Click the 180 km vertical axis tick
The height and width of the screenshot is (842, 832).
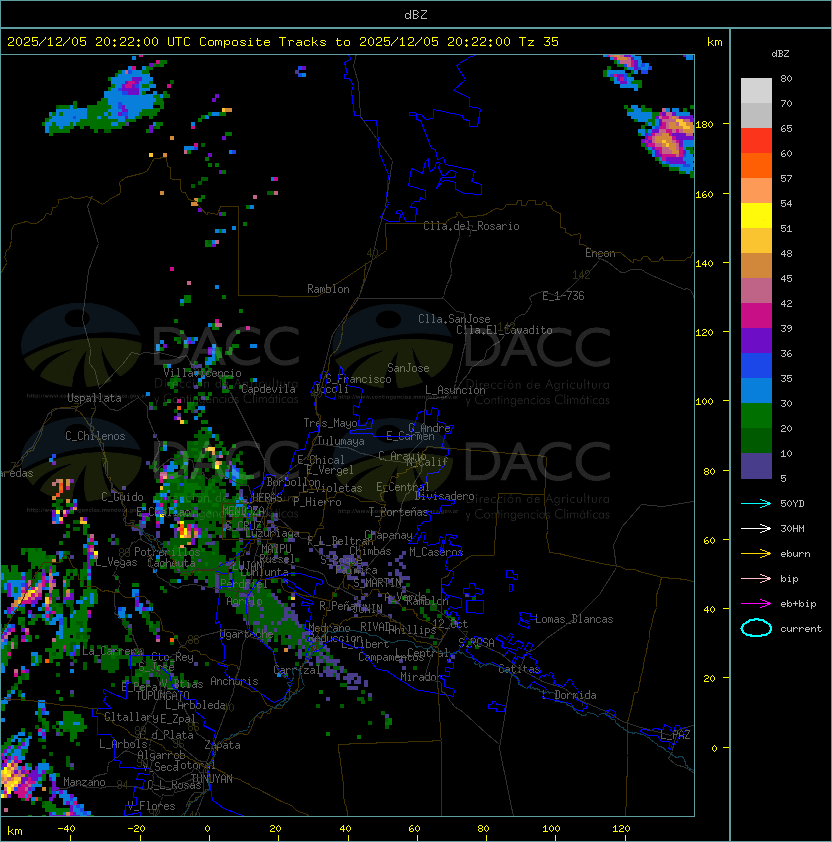pos(705,125)
